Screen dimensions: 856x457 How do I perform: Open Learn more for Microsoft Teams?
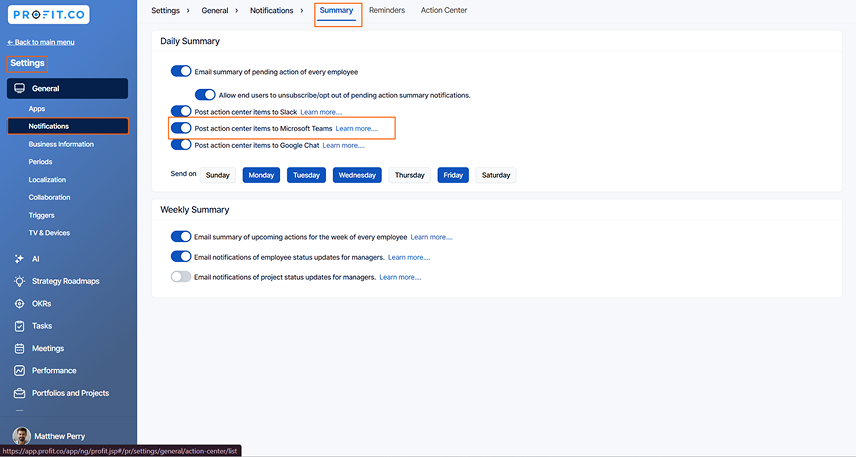pyautogui.click(x=356, y=129)
